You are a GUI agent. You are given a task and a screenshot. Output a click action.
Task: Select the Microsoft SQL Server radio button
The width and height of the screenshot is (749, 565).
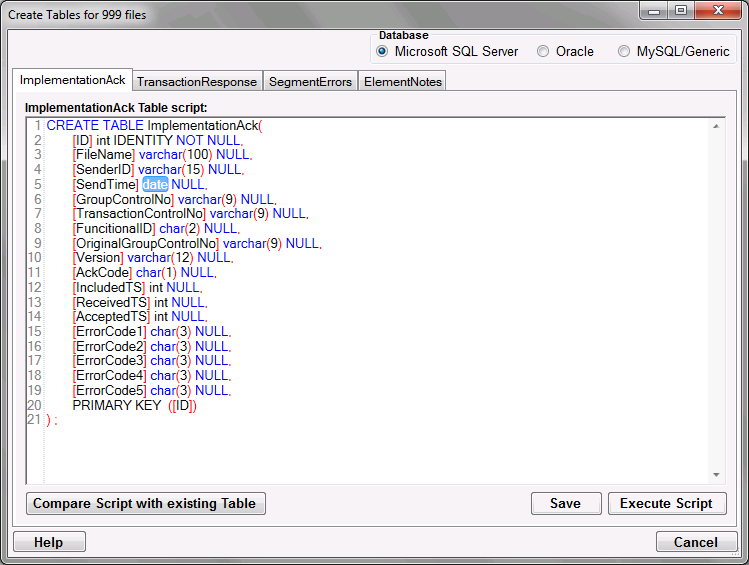382,52
